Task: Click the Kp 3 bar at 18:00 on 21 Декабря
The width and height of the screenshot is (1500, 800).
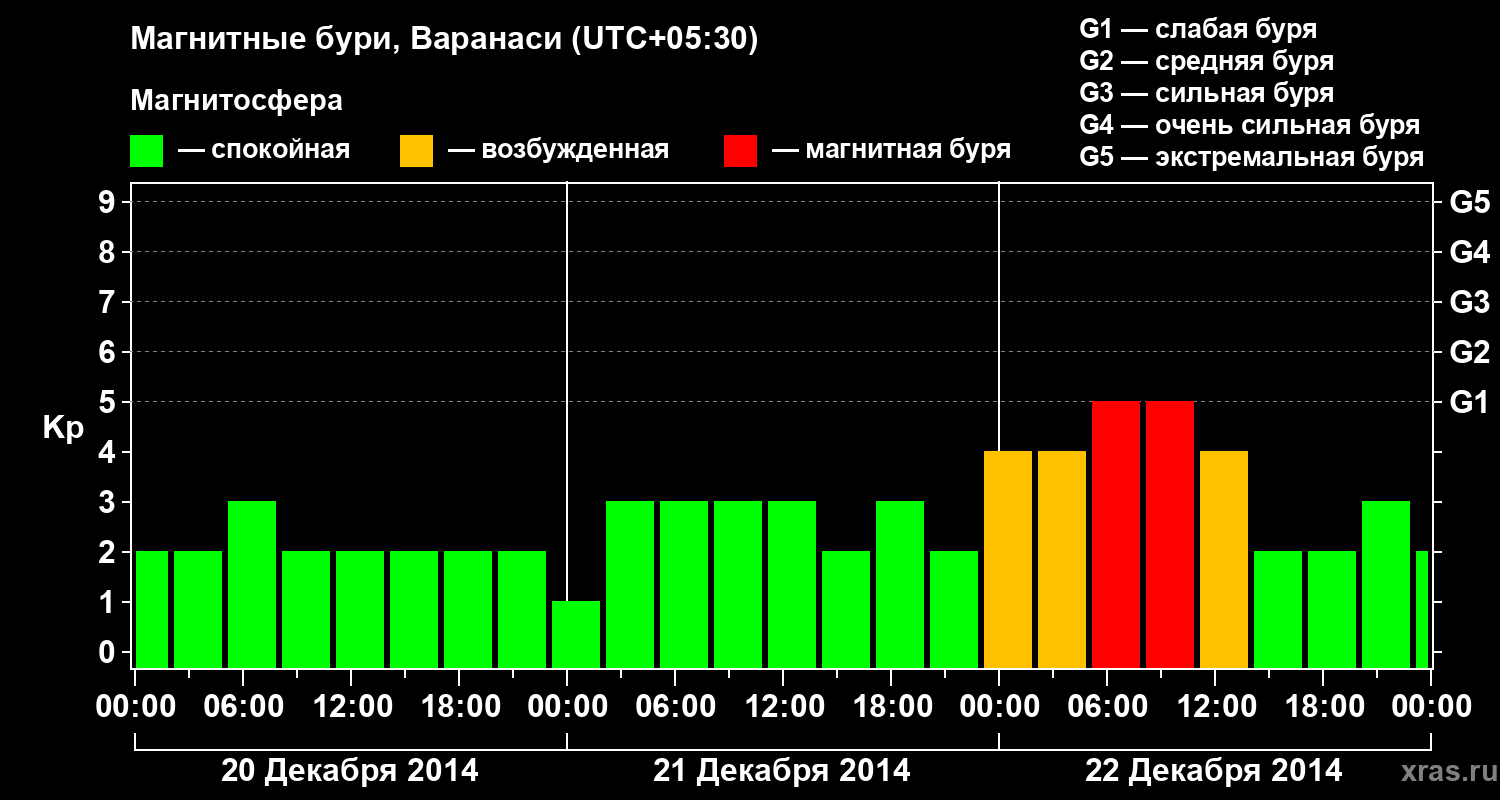Action: [x=900, y=584]
